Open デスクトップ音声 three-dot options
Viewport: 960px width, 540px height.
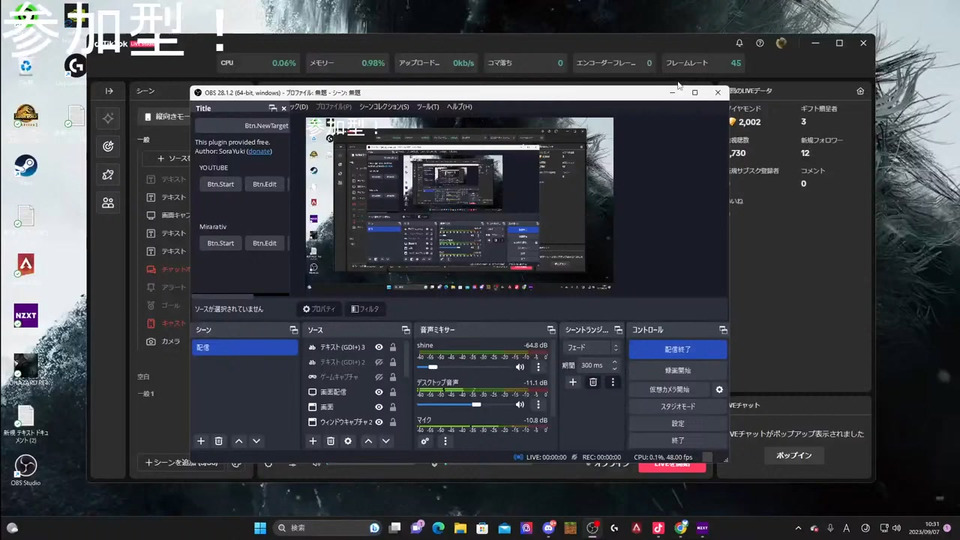click(539, 405)
